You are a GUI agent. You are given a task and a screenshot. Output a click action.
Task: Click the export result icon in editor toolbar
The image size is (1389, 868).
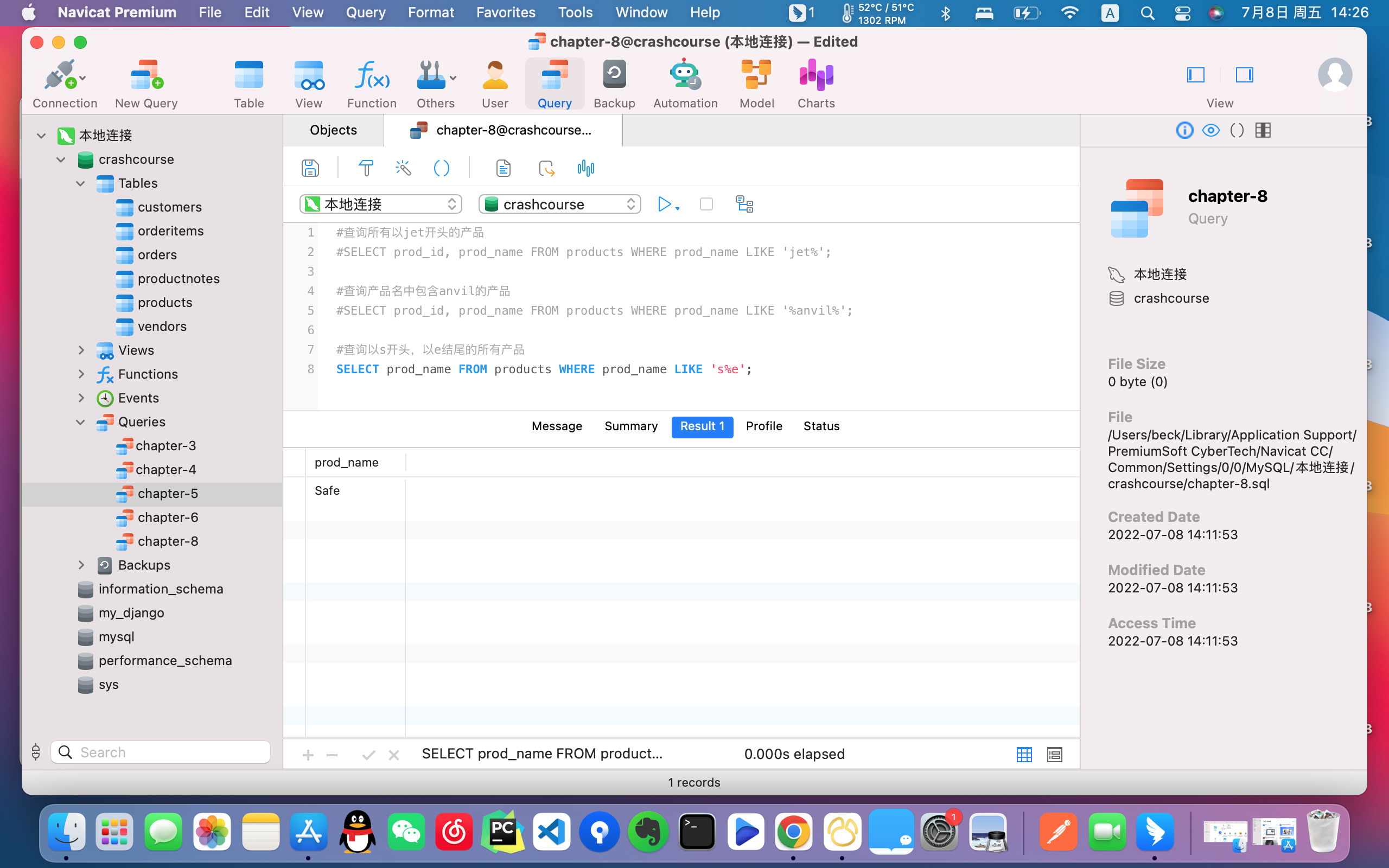[x=546, y=168]
